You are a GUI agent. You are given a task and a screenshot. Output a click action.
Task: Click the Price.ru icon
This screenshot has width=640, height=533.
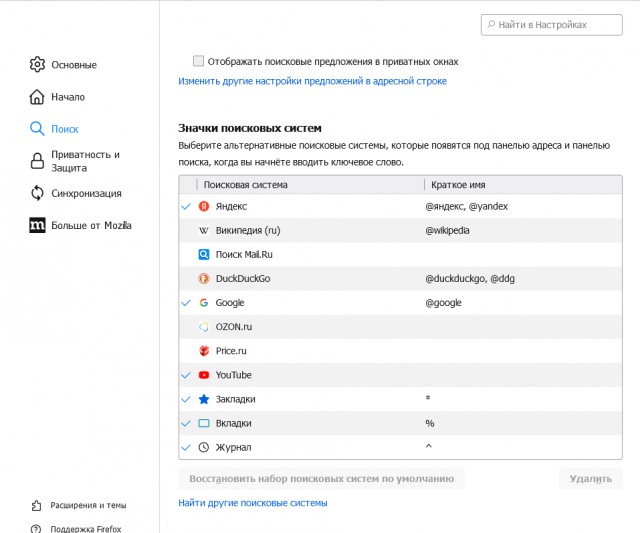tap(204, 351)
